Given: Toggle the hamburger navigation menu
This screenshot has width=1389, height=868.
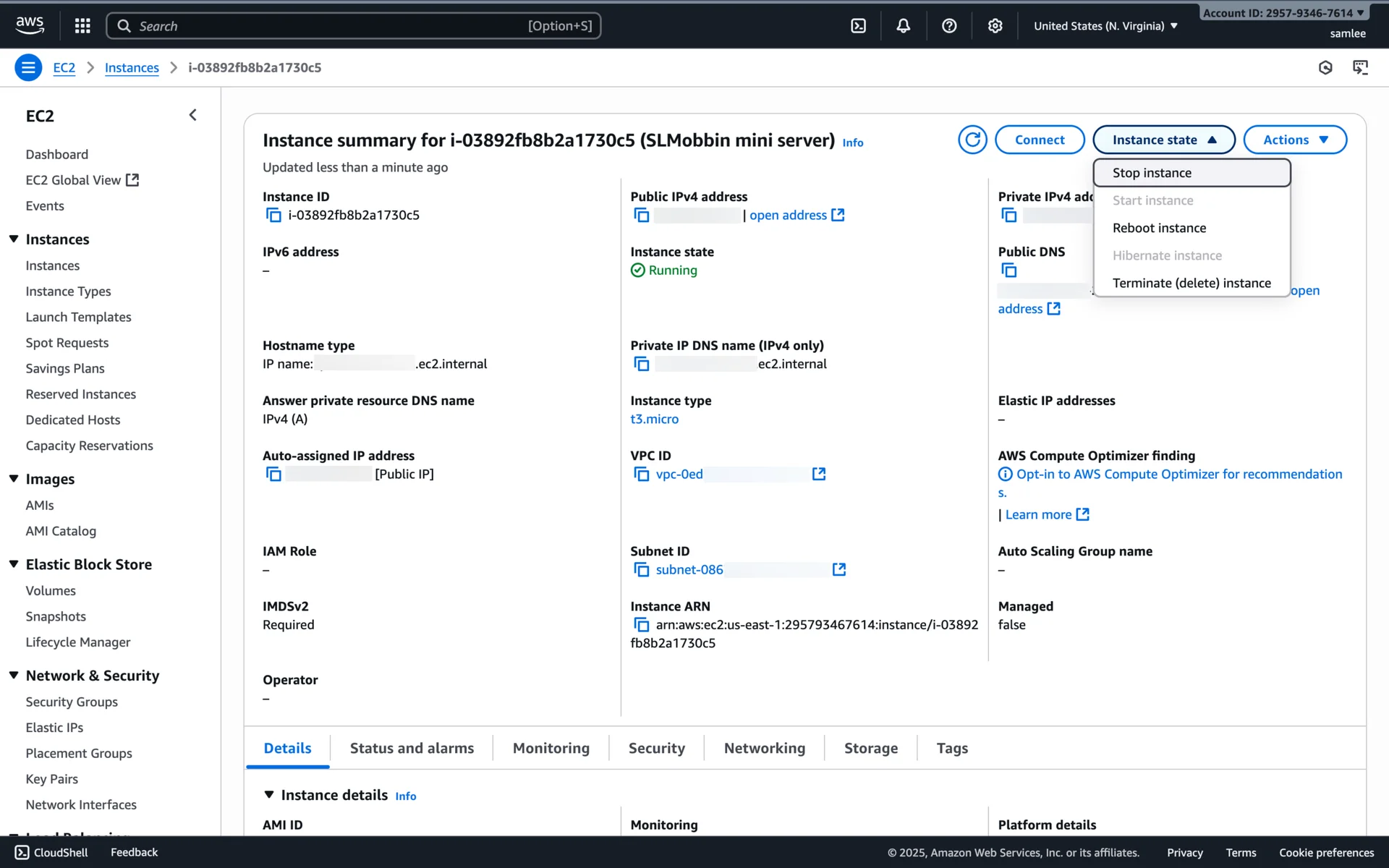Looking at the screenshot, I should tap(28, 67).
